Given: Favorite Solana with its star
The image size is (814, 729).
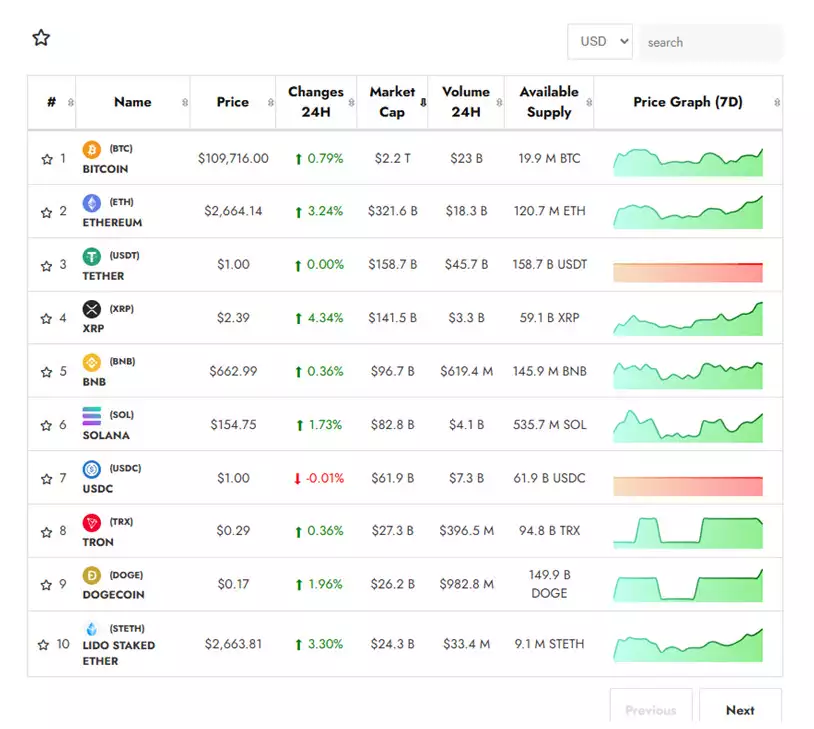Looking at the screenshot, I should [47, 425].
